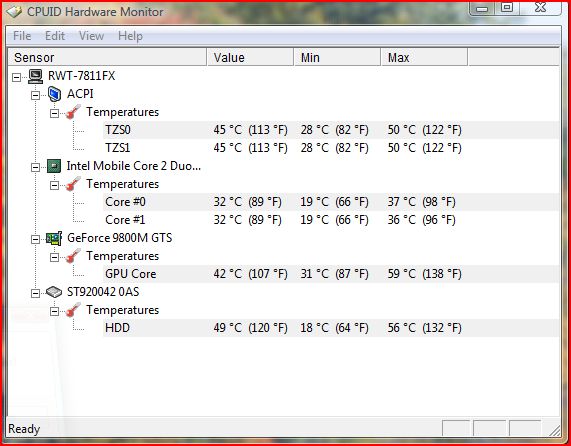Click the thermometer icon under ACPI
Image resolution: width=571 pixels, height=446 pixels.
[73, 112]
